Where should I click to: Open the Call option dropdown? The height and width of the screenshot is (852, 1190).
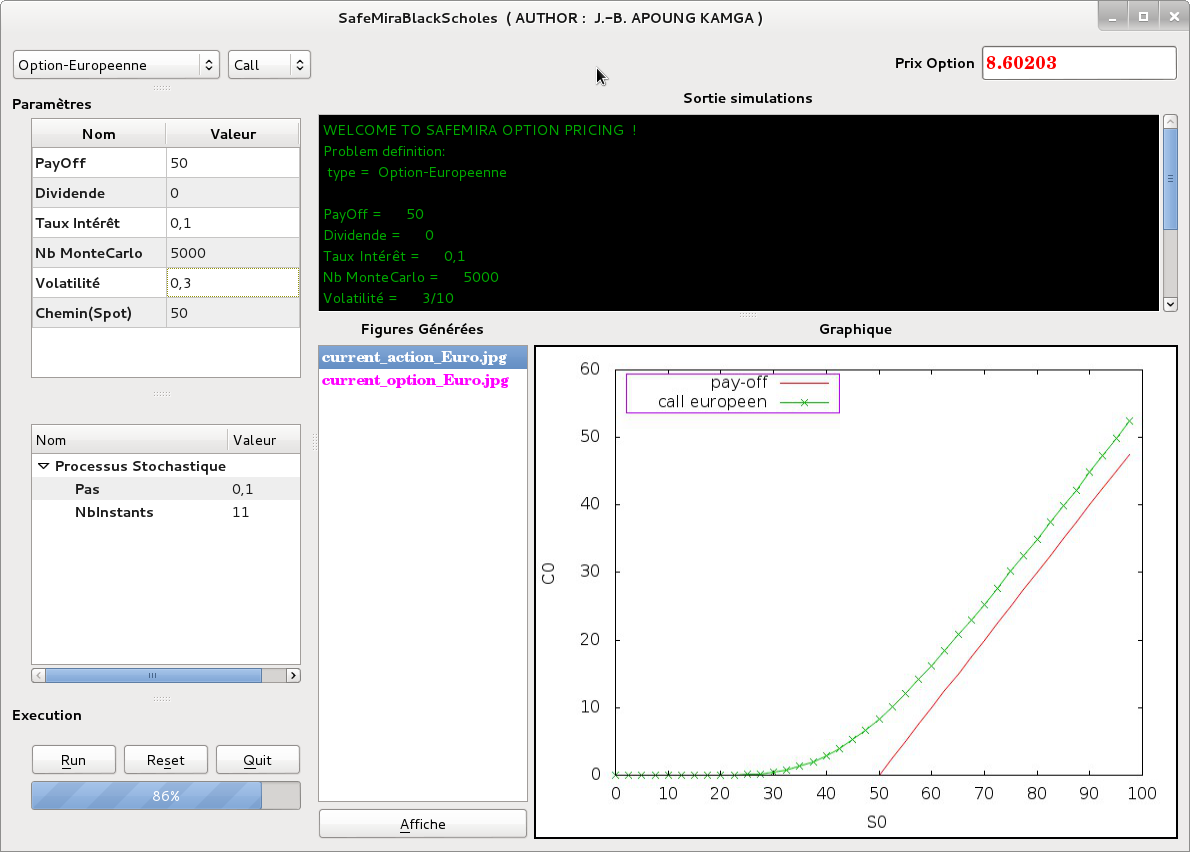coord(269,65)
